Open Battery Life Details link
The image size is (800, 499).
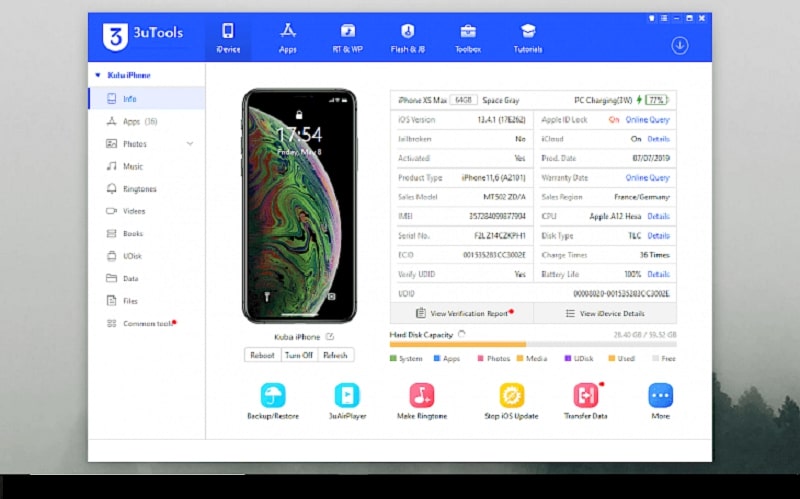click(x=658, y=275)
